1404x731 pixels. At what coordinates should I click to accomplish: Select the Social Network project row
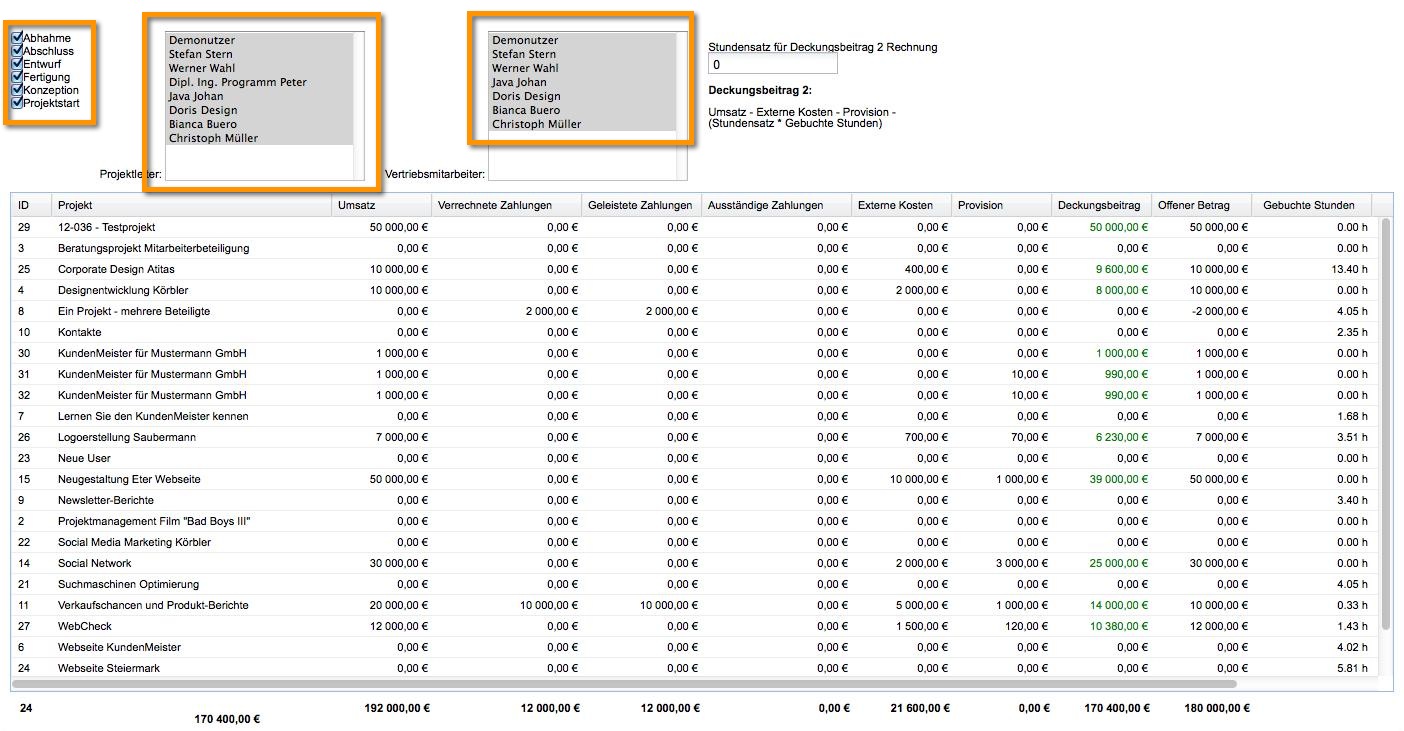[694, 563]
